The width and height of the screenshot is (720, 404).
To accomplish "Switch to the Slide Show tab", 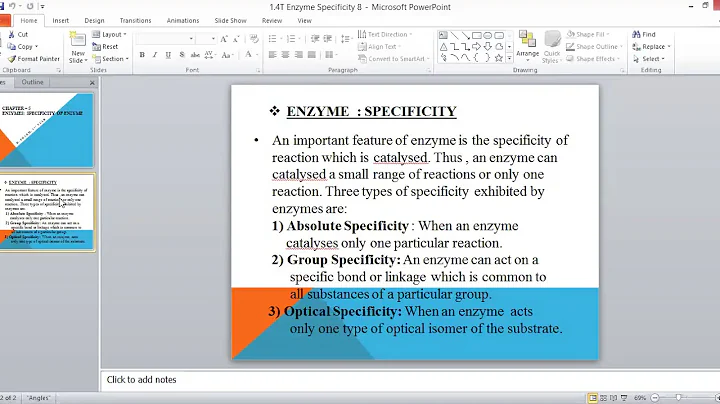I will pos(231,21).
